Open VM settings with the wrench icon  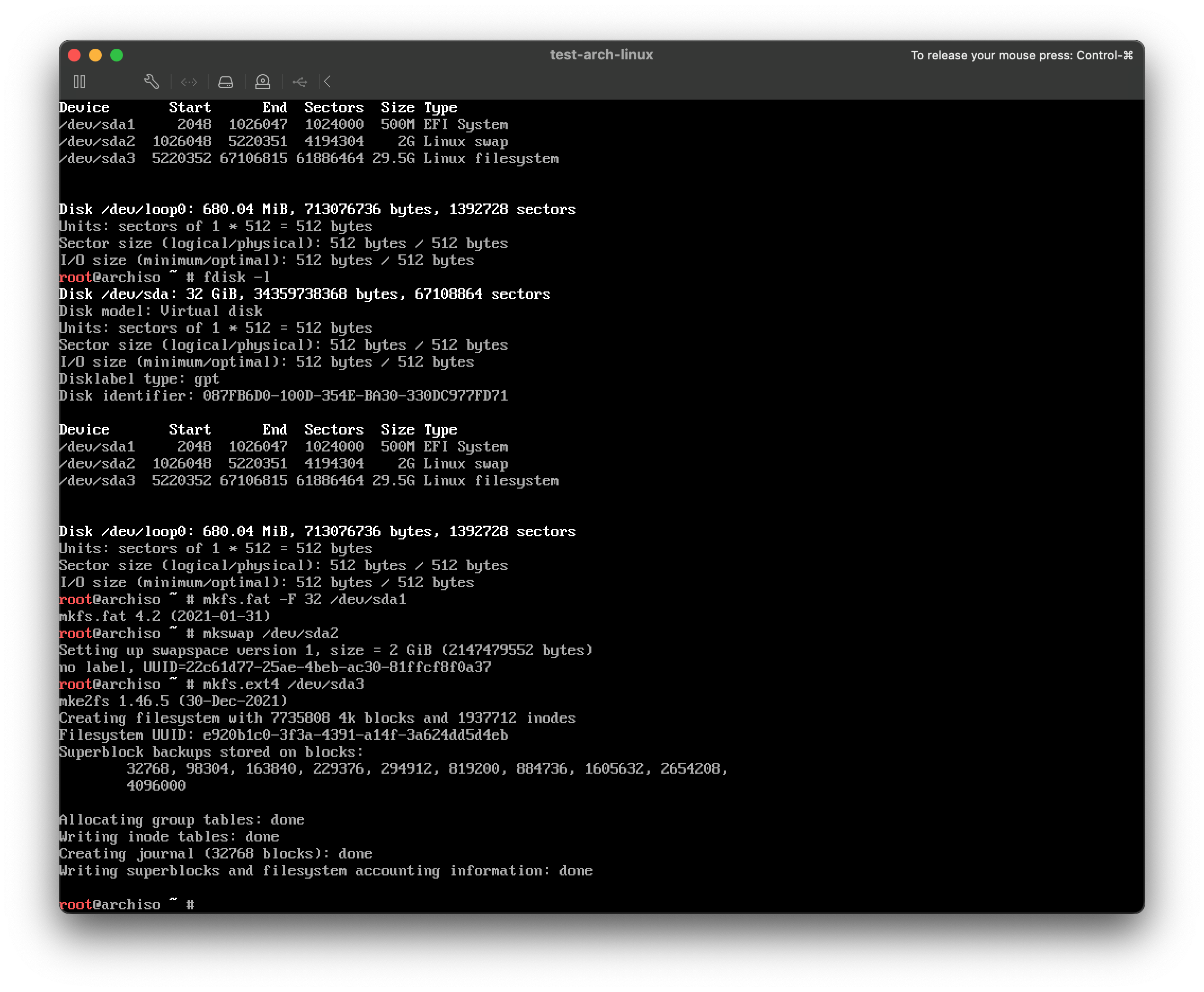152,82
